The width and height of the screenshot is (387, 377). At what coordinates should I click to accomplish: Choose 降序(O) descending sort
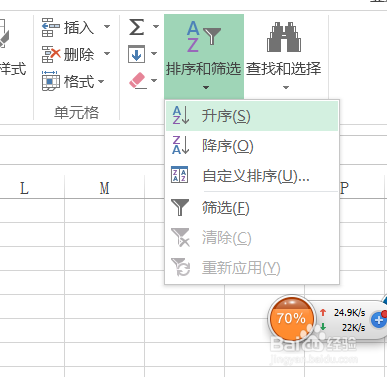point(252,146)
